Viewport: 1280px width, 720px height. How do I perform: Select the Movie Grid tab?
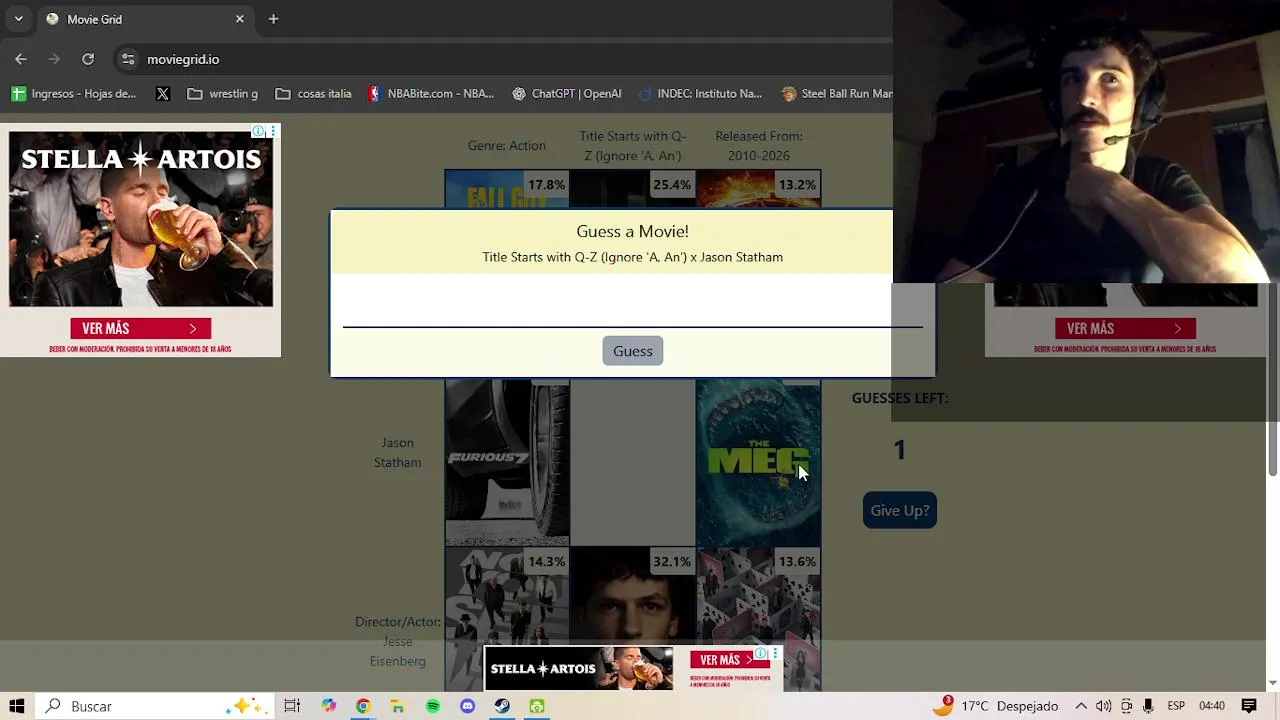pyautogui.click(x=145, y=19)
